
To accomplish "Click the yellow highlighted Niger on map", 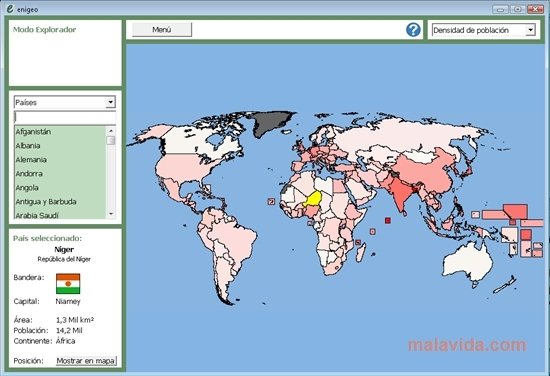I will [x=313, y=200].
